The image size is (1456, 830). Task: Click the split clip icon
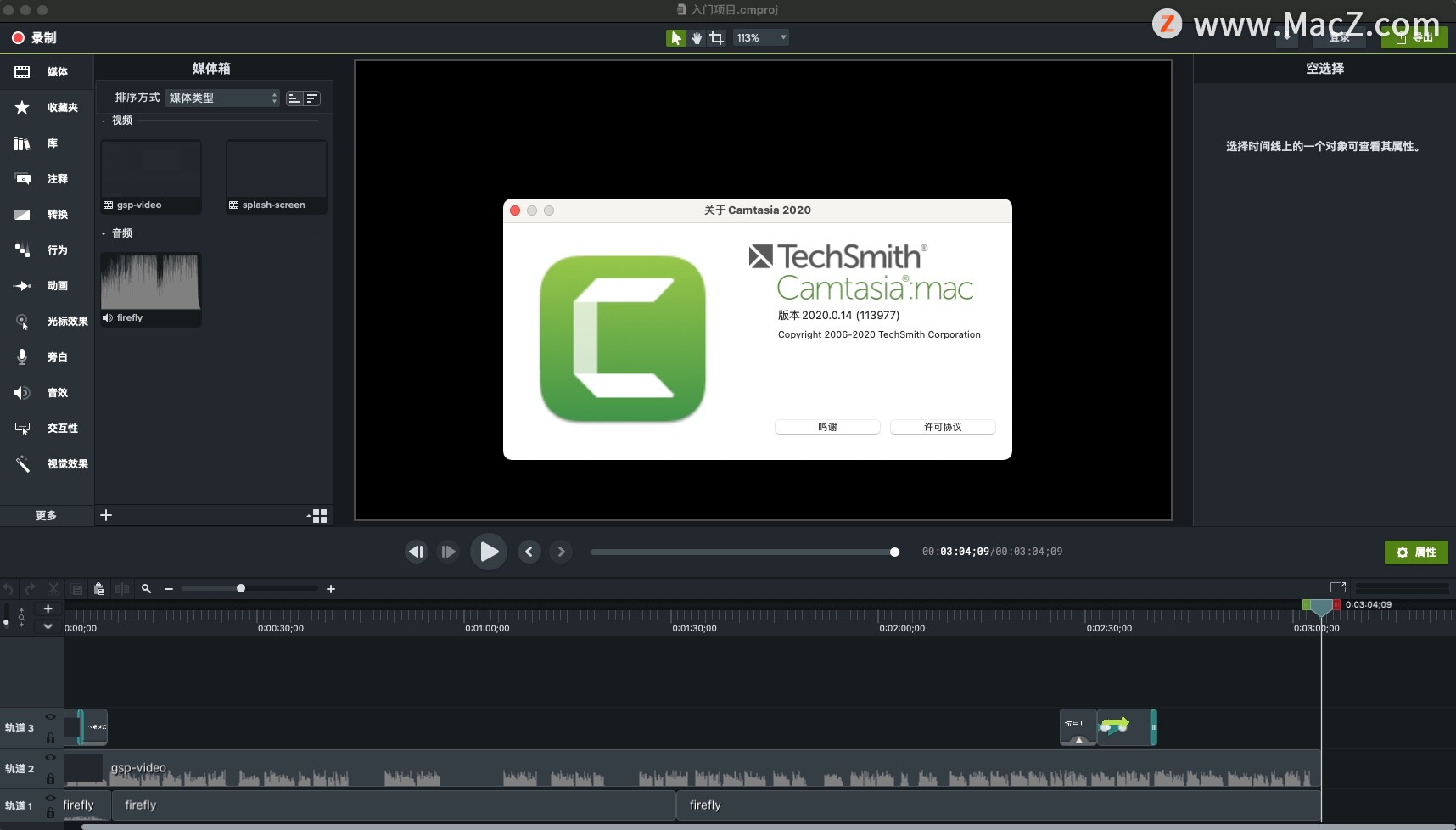tap(122, 589)
